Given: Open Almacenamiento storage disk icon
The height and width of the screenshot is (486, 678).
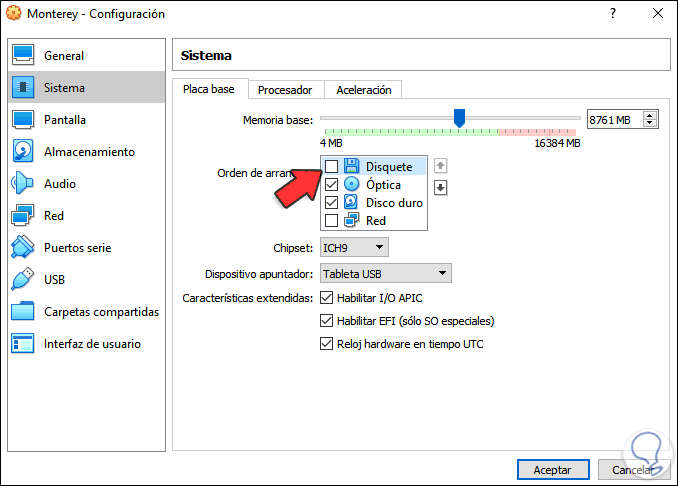Looking at the screenshot, I should 23,152.
